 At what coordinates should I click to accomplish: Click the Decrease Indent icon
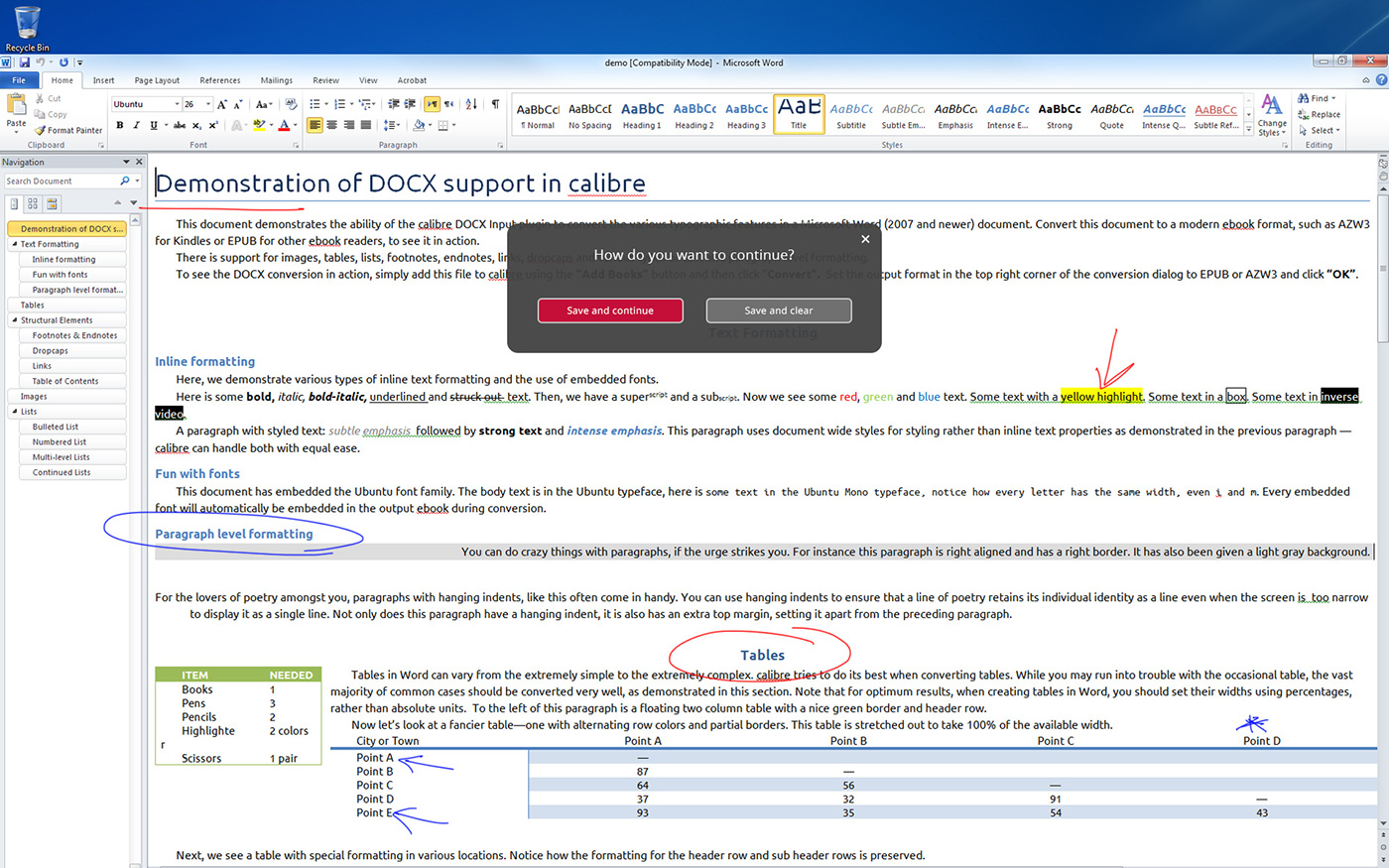pyautogui.click(x=394, y=104)
